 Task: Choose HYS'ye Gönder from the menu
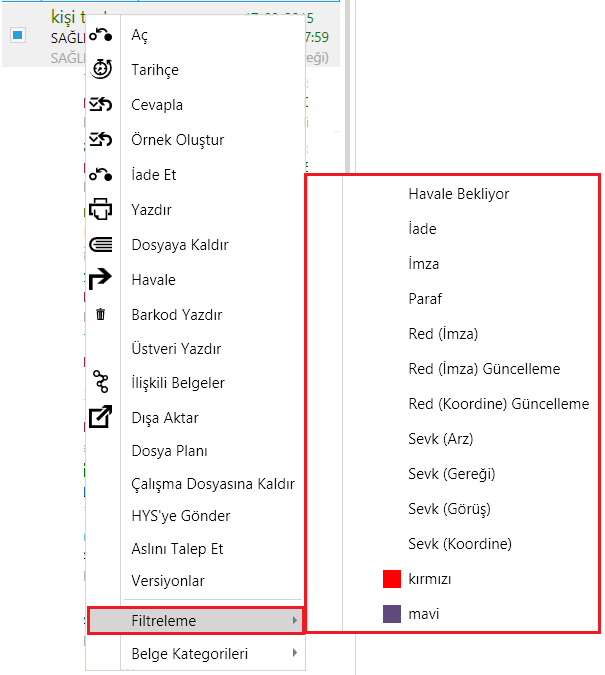click(181, 516)
